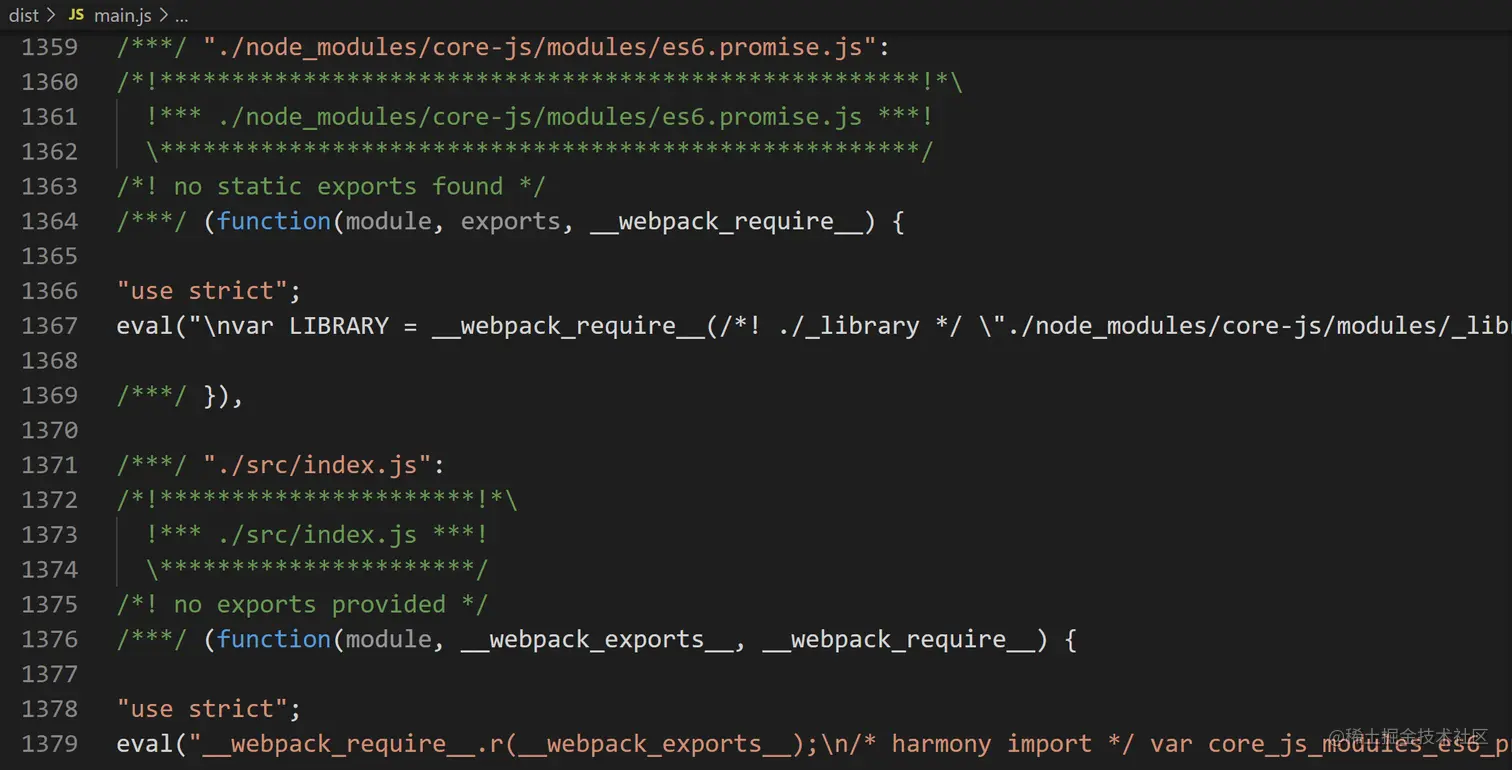The image size is (1512, 770).
Task: Click the chevron after main.js in breadcrumb
Action: 163,15
